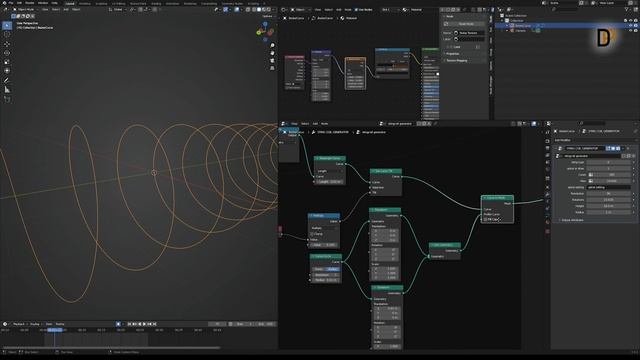Open the Add menu in 3D viewport header
The width and height of the screenshot is (640, 360).
[x=66, y=9]
